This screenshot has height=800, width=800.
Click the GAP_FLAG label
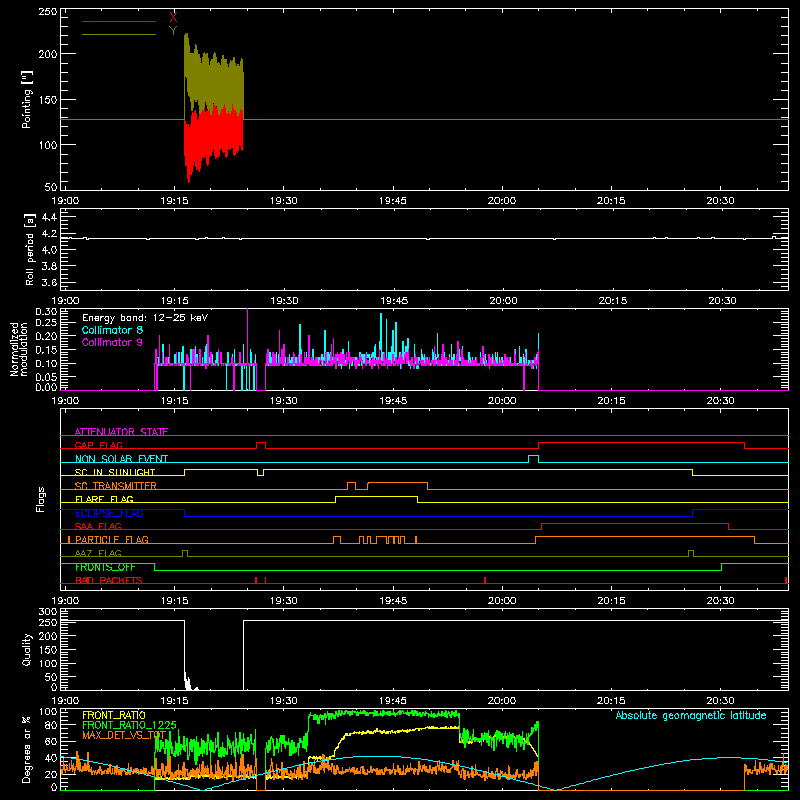click(98, 445)
